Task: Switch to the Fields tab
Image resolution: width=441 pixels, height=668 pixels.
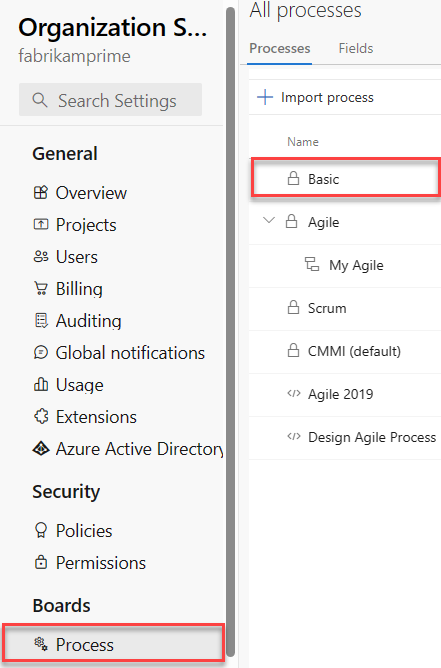Action: click(356, 48)
